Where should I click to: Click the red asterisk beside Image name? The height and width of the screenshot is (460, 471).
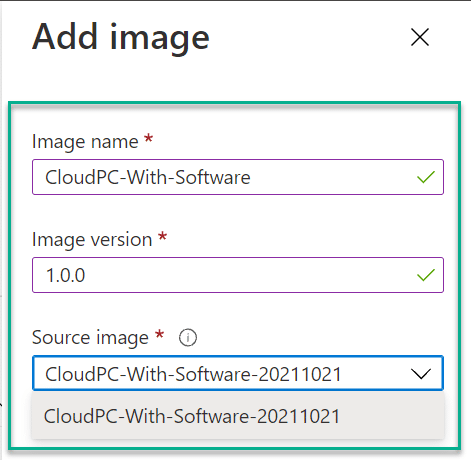pos(148,138)
